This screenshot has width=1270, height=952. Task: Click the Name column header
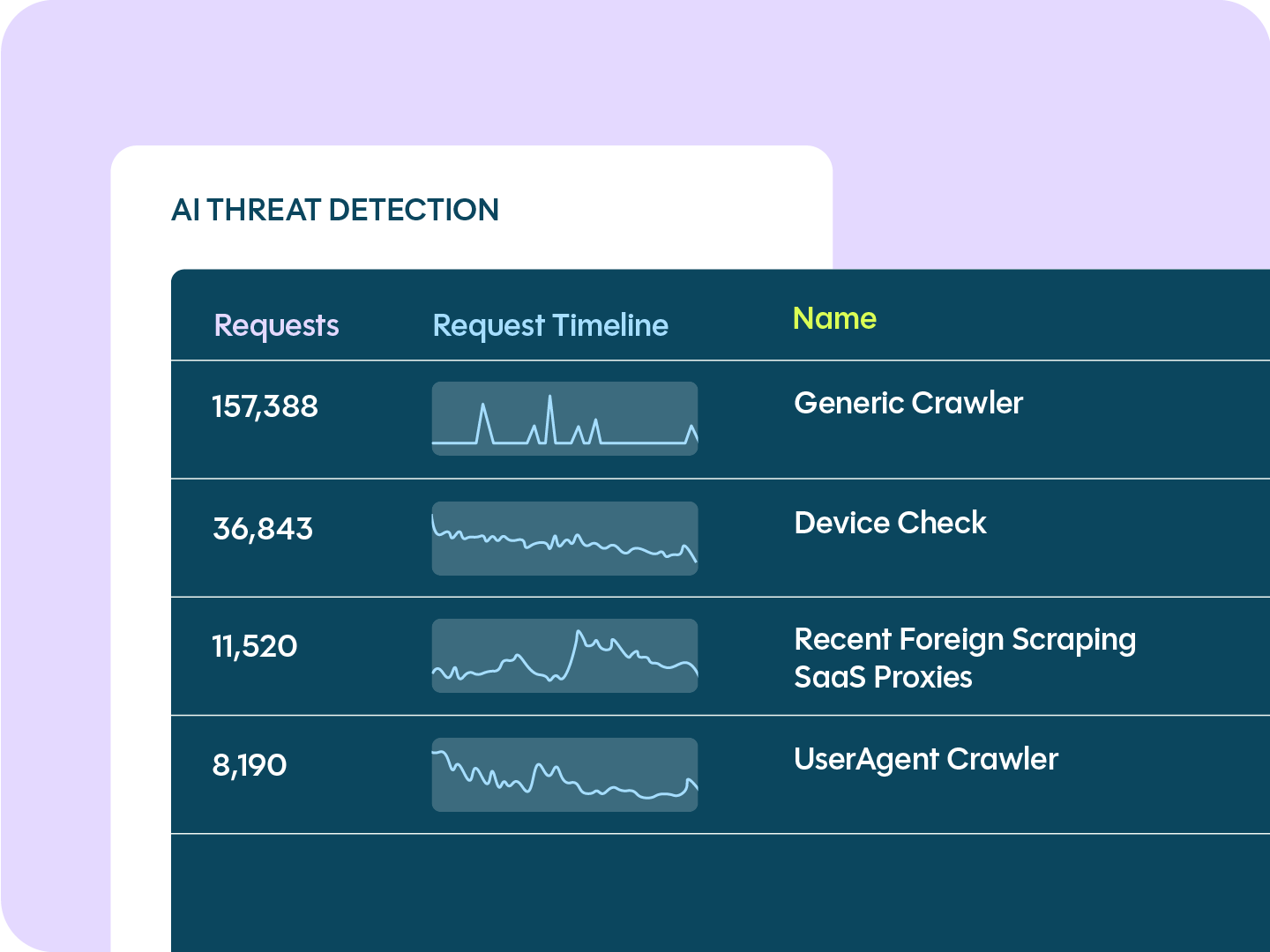(x=834, y=318)
